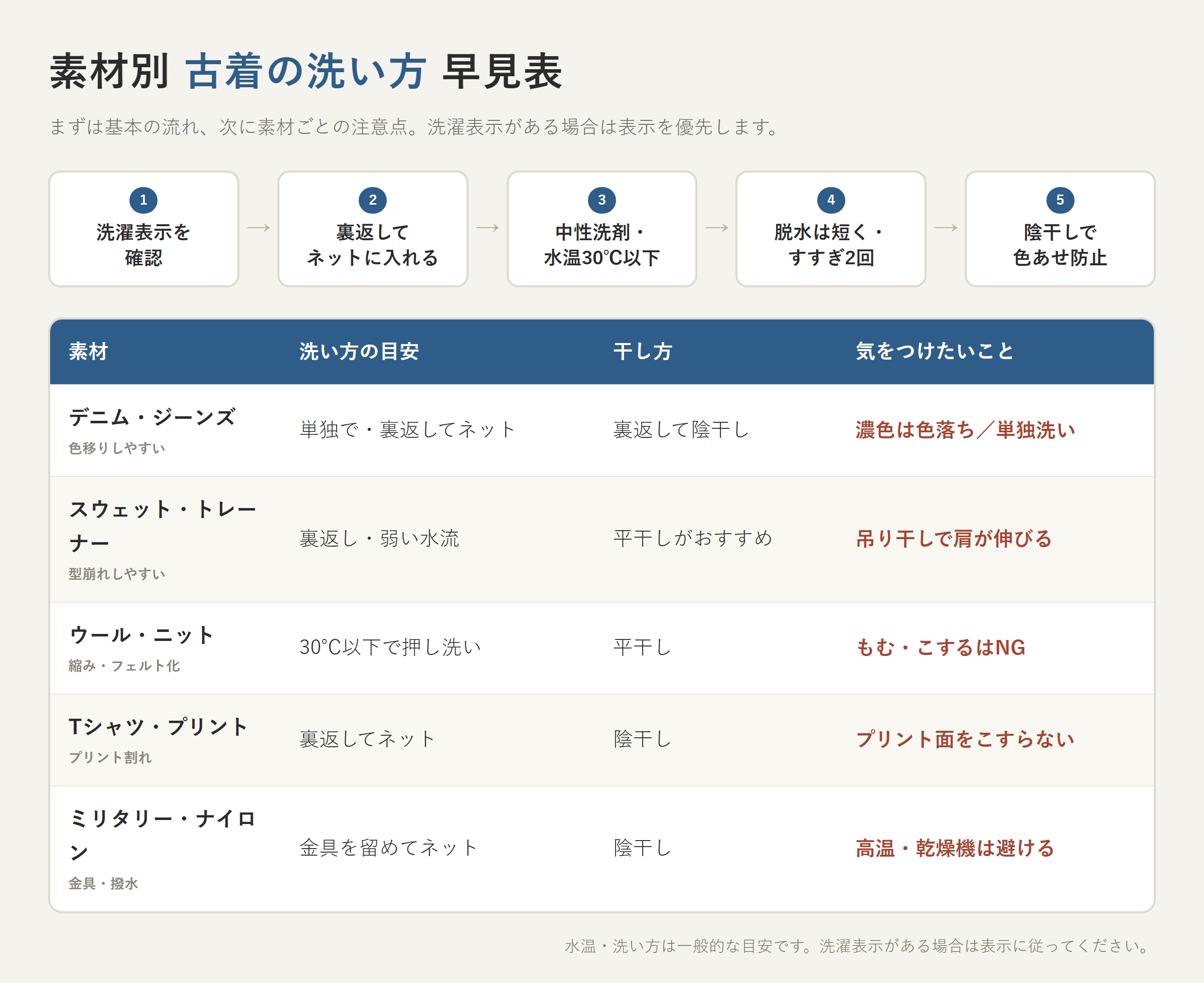Click the 吊り干しで肩が伸びる warning

coord(954,539)
